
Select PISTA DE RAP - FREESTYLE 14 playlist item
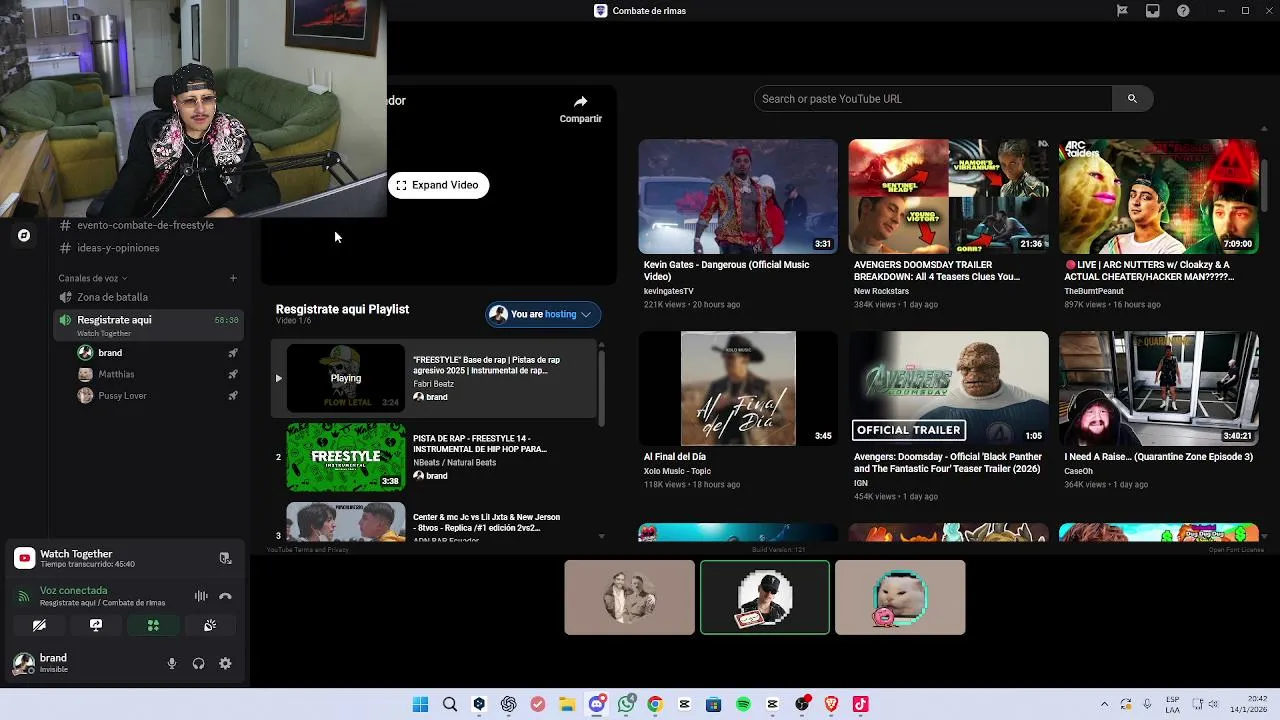(434, 457)
